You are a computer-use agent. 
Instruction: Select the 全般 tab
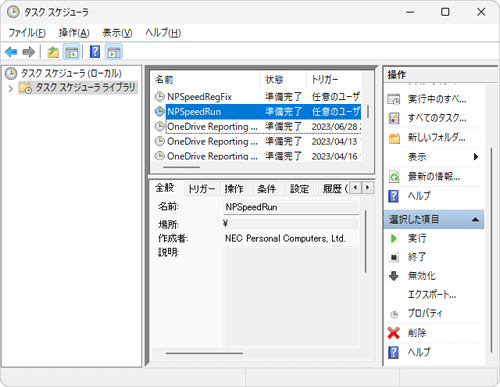165,188
